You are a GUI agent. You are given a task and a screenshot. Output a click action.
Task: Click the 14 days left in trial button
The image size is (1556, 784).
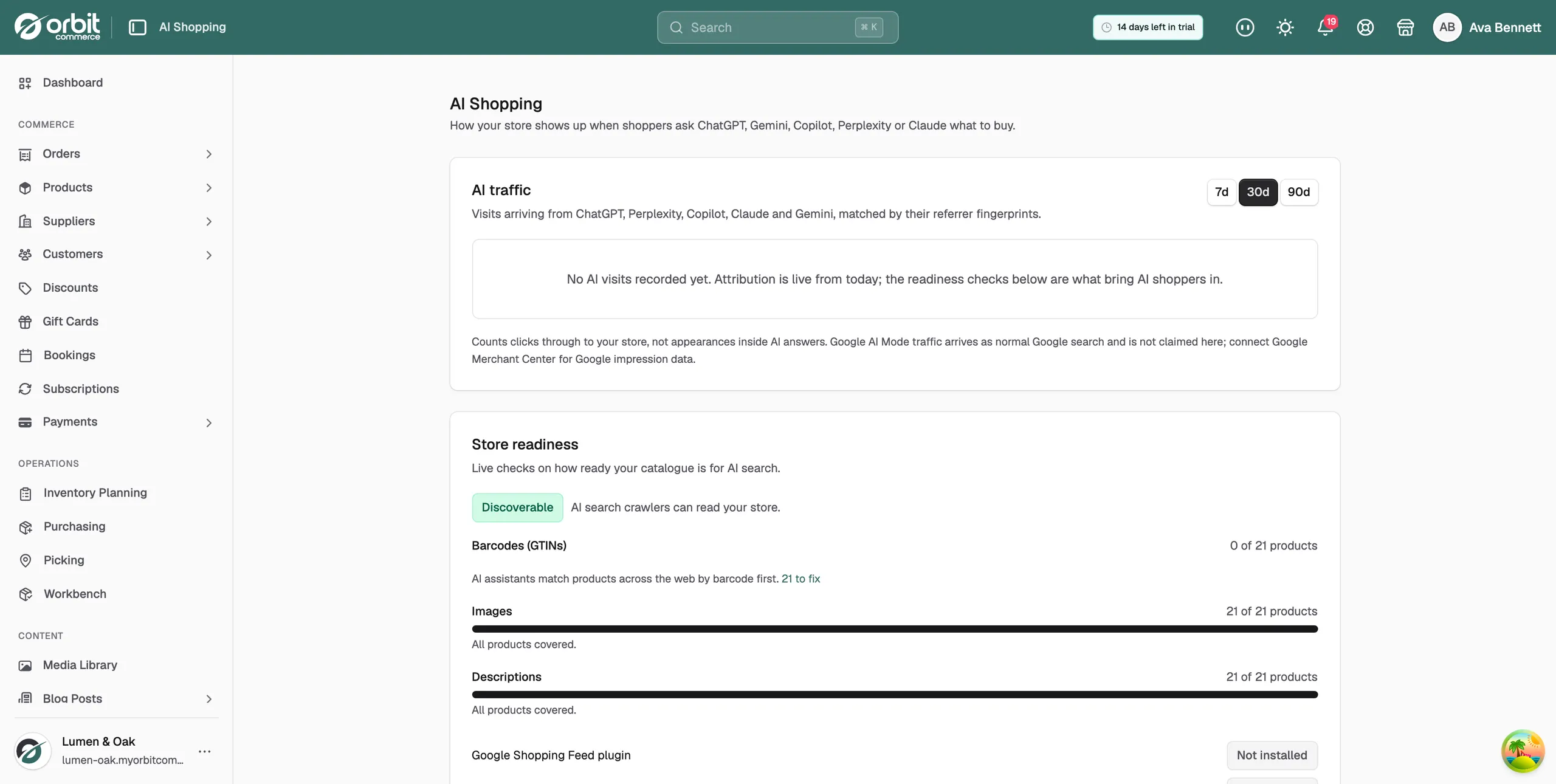click(1148, 27)
